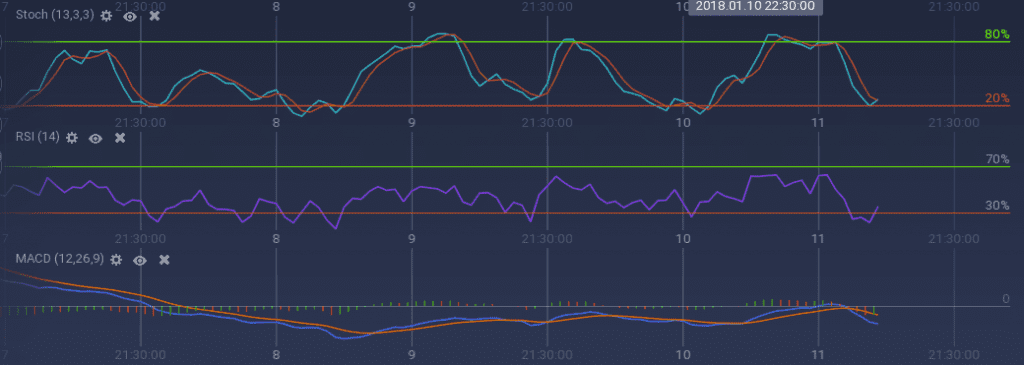Click the 20% level label
Screen dimensions: 1024x365
click(x=997, y=99)
